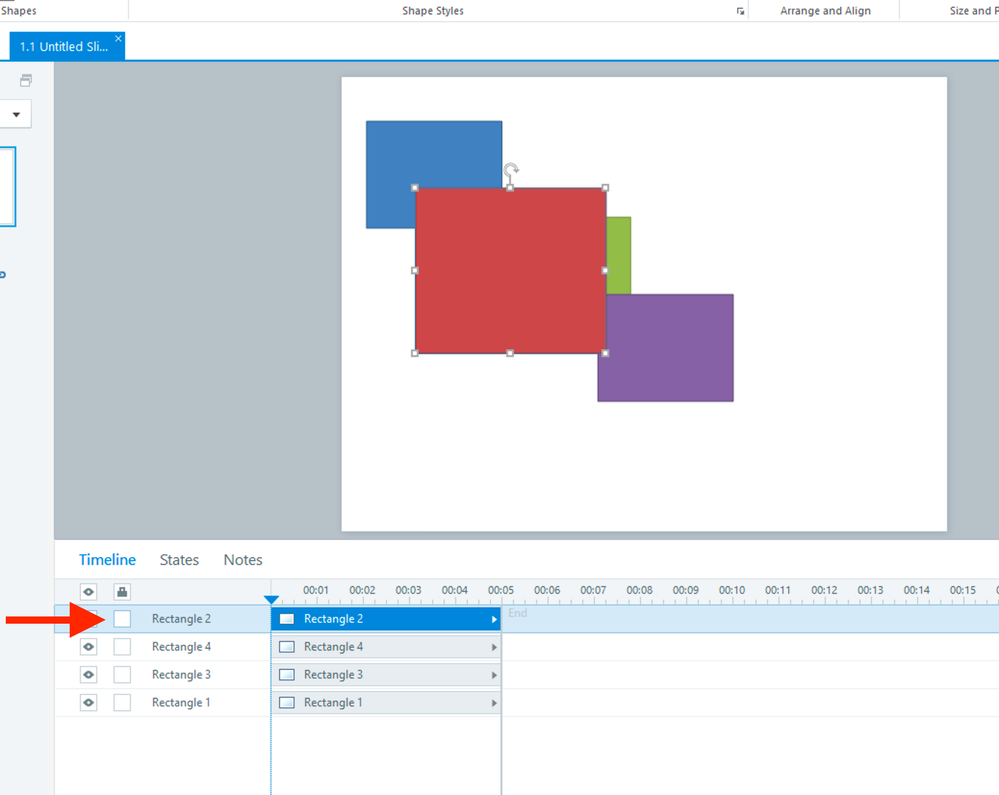Check the lock box for Rectangle 2
The image size is (999, 795).
pyautogui.click(x=122, y=619)
